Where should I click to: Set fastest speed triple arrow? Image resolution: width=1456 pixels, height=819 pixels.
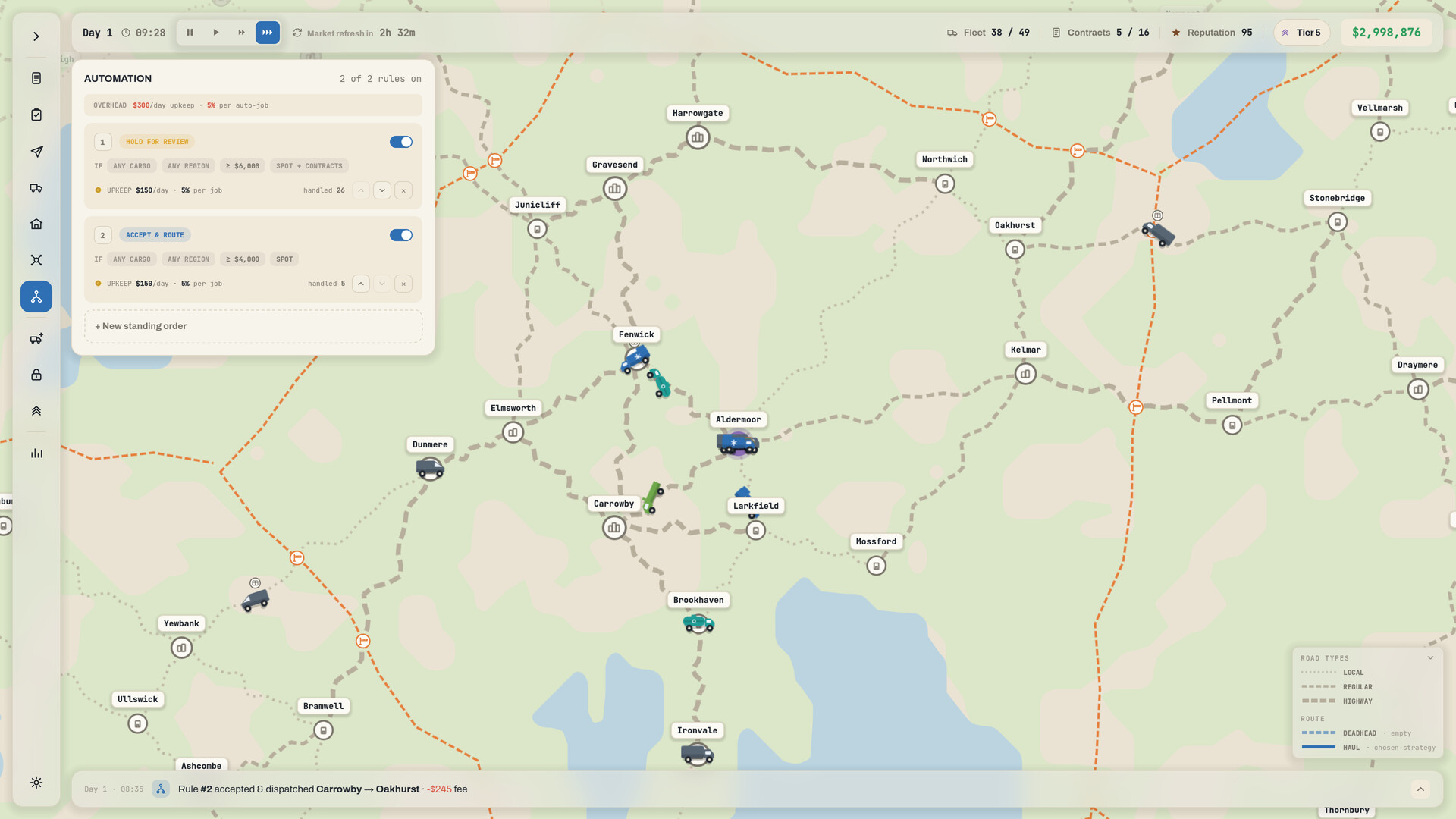(268, 33)
